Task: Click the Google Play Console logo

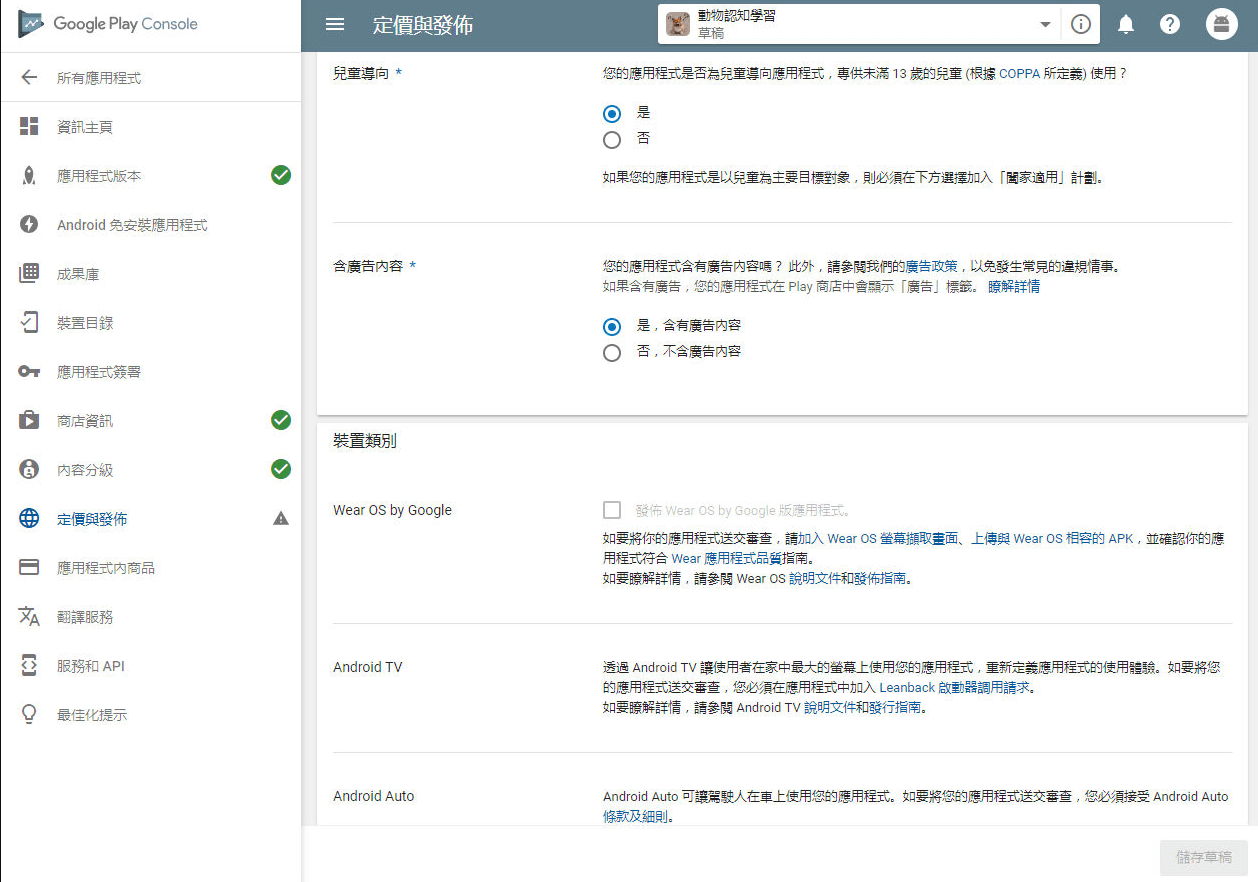Action: point(107,24)
